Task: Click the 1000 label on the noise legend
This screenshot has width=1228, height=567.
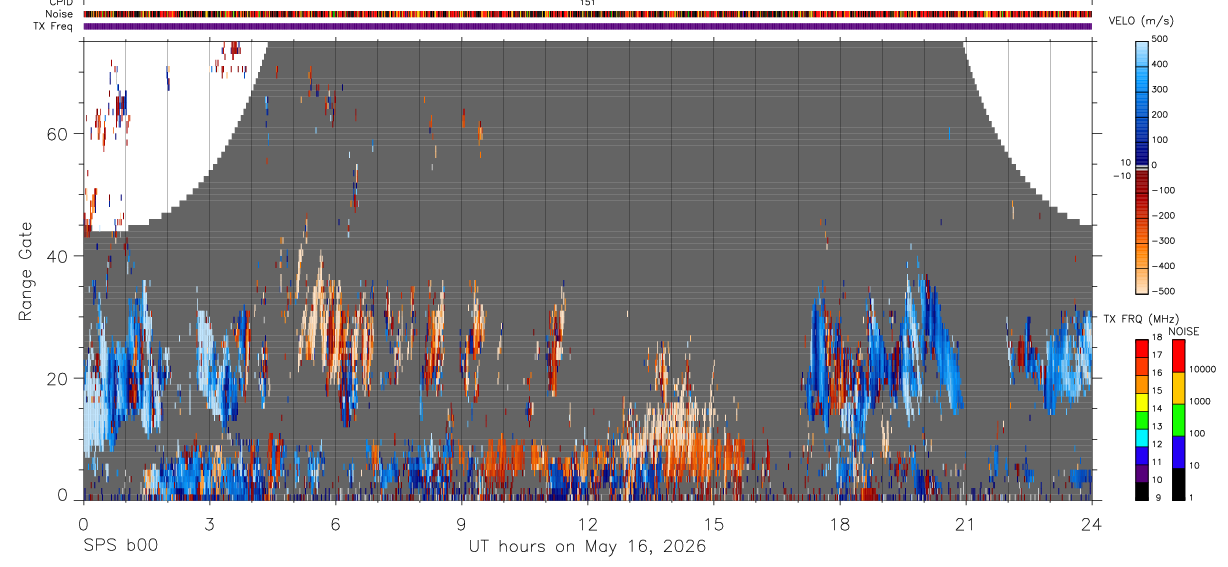Action: click(1198, 401)
